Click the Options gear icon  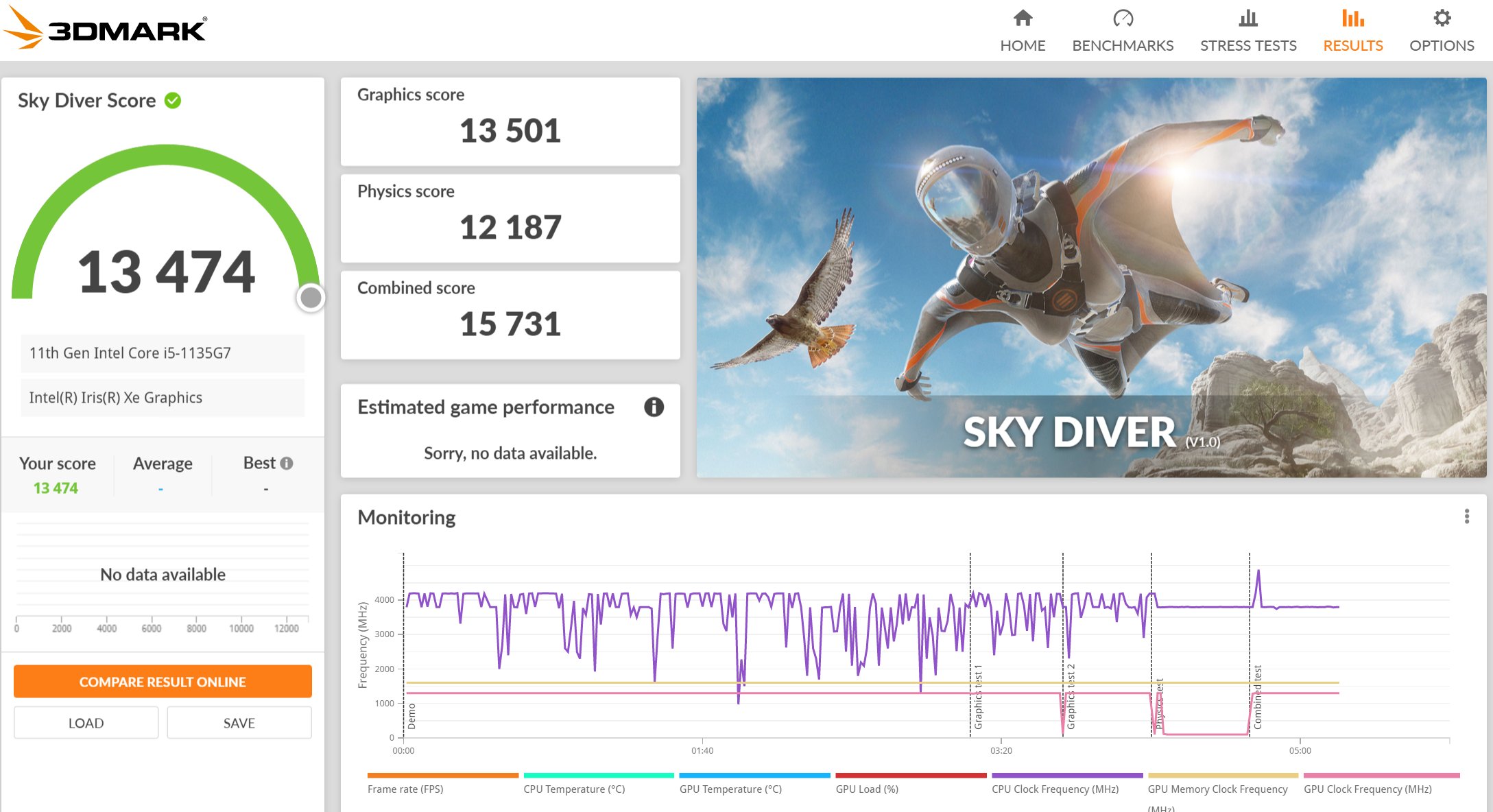(1442, 18)
